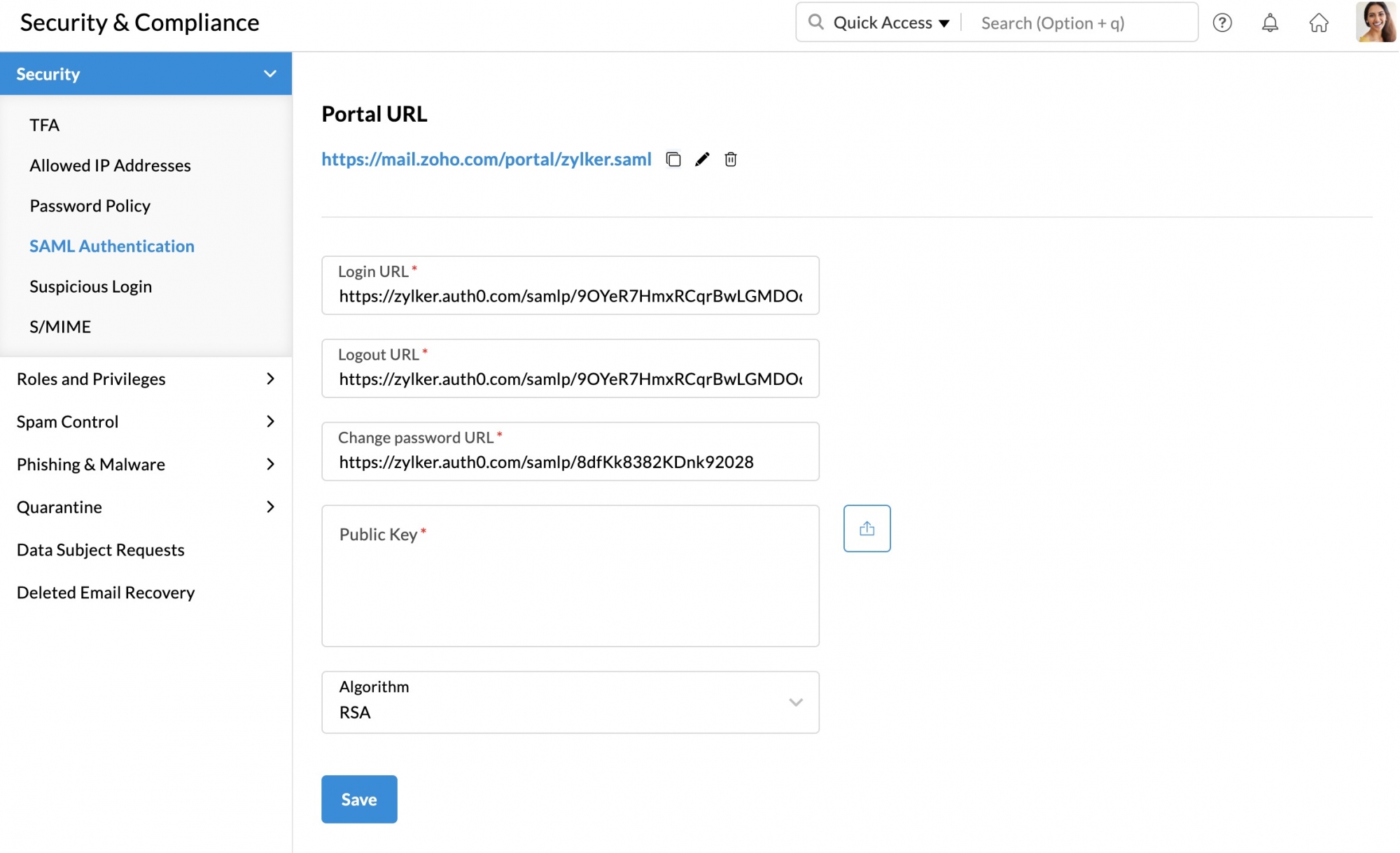Open the user profile avatar

(1375, 22)
